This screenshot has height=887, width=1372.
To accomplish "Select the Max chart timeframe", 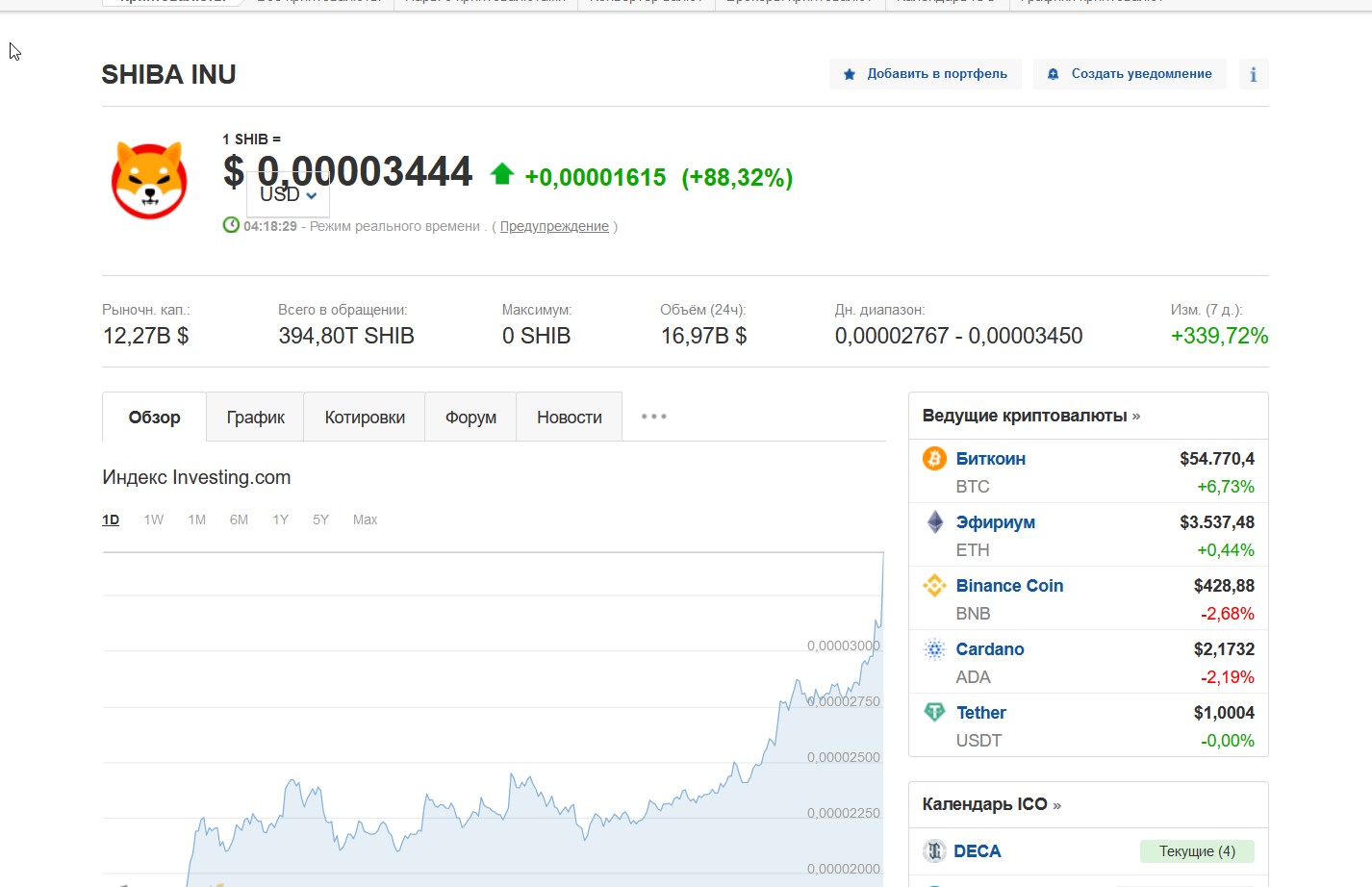I will pos(365,520).
